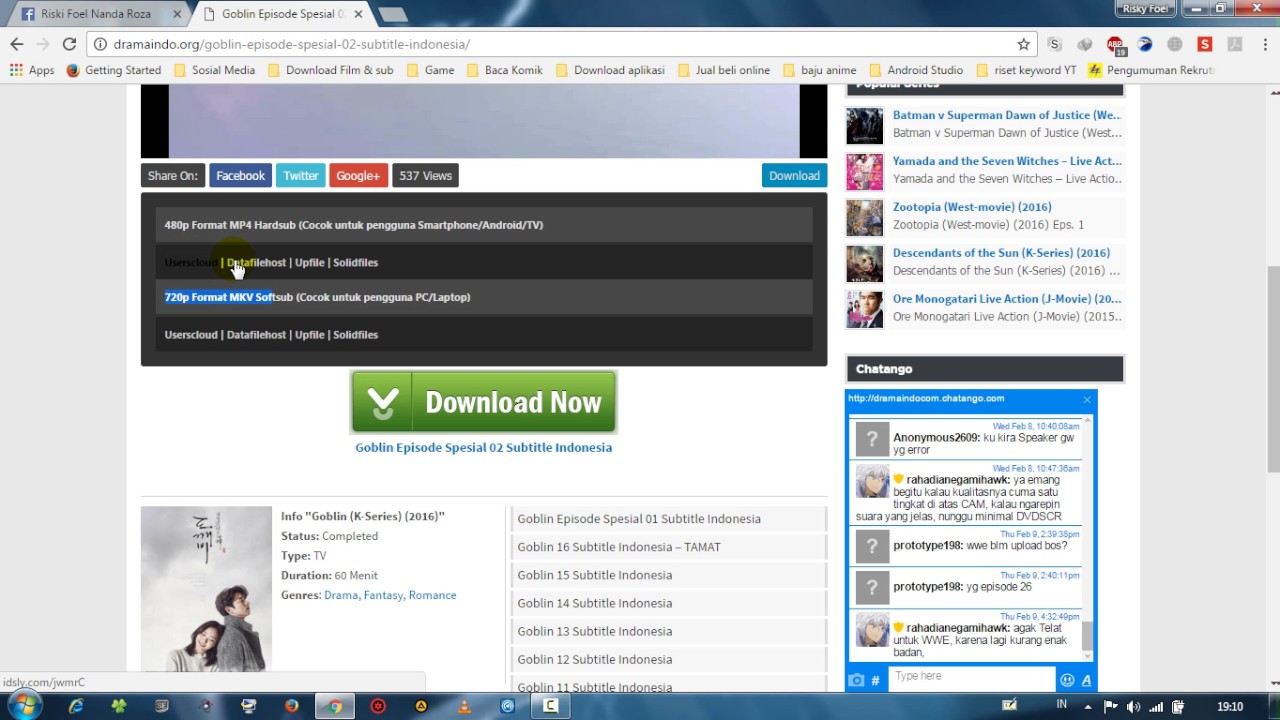Select the Goblin Episode Spesial tab
This screenshot has width=1280, height=720.
(x=282, y=14)
